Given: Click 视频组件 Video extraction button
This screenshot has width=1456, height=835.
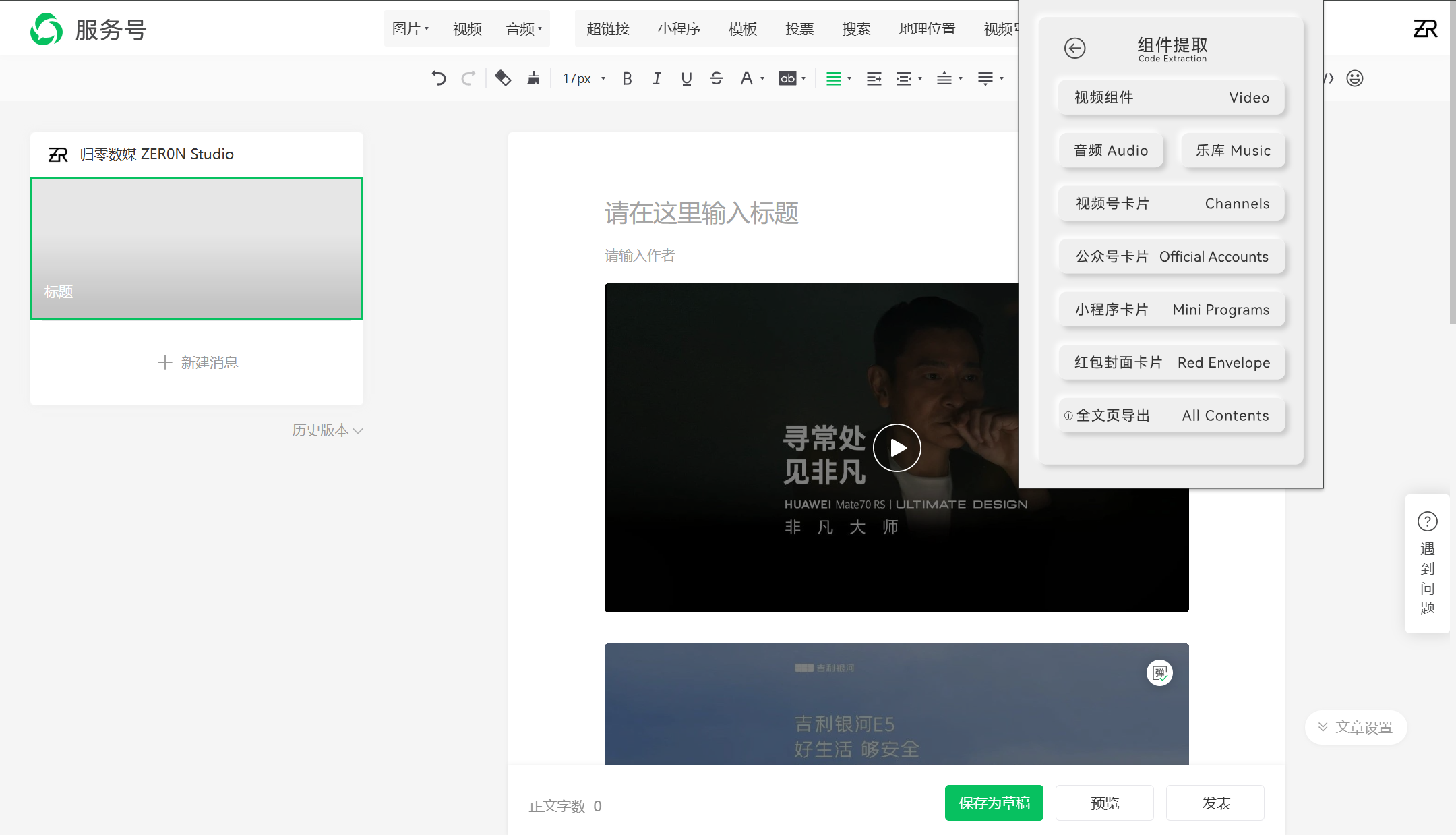Looking at the screenshot, I should pos(1172,98).
